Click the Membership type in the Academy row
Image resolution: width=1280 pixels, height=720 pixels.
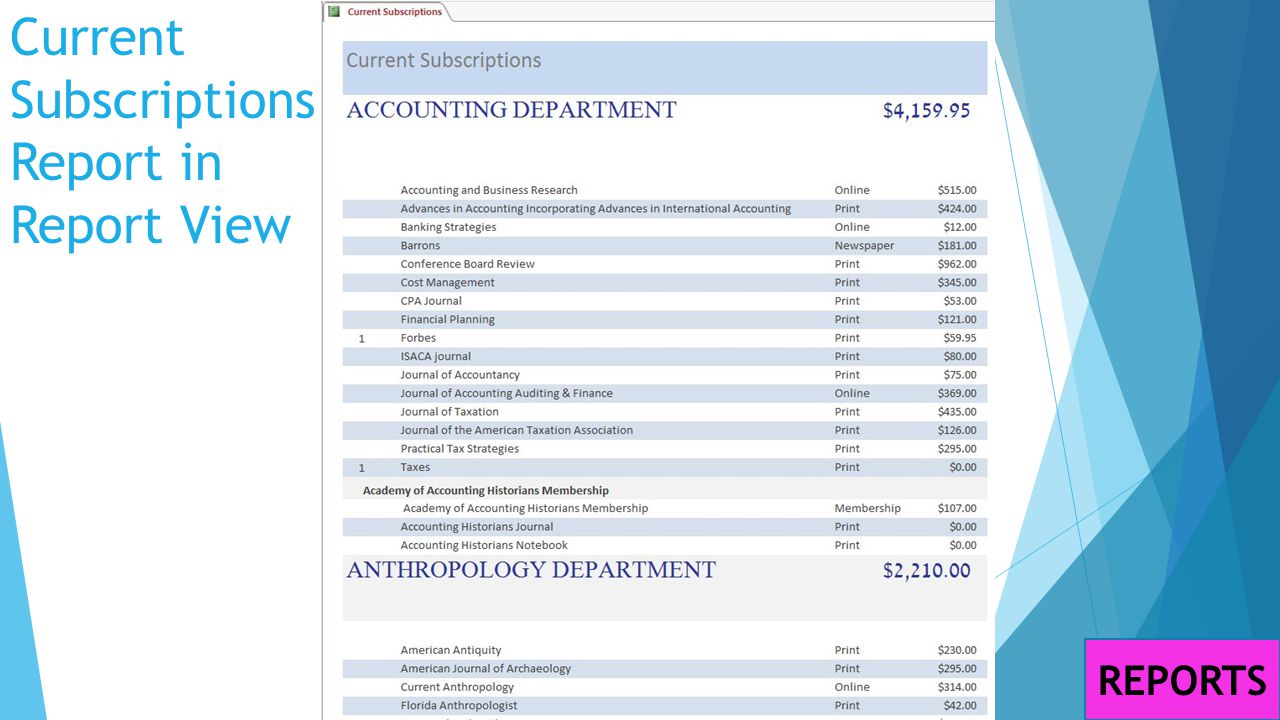coord(868,508)
